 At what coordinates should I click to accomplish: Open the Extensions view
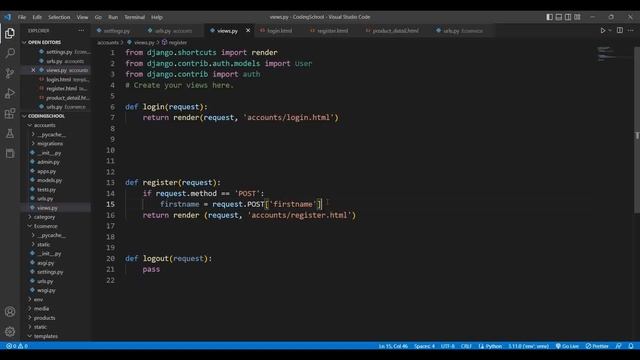tap(10, 113)
